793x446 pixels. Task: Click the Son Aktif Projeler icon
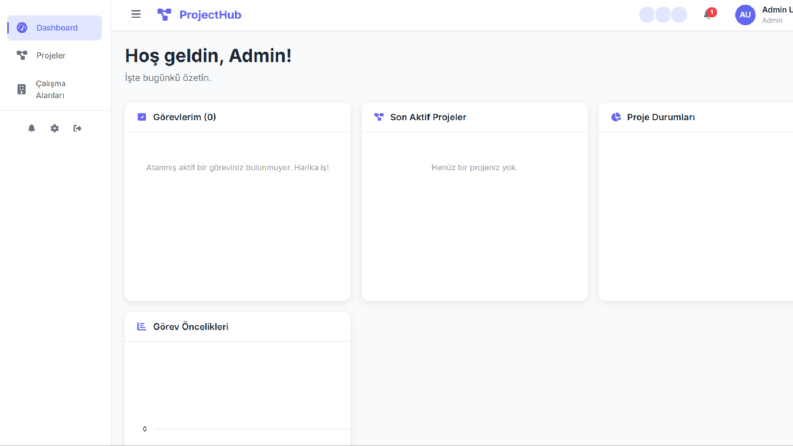[x=379, y=117]
